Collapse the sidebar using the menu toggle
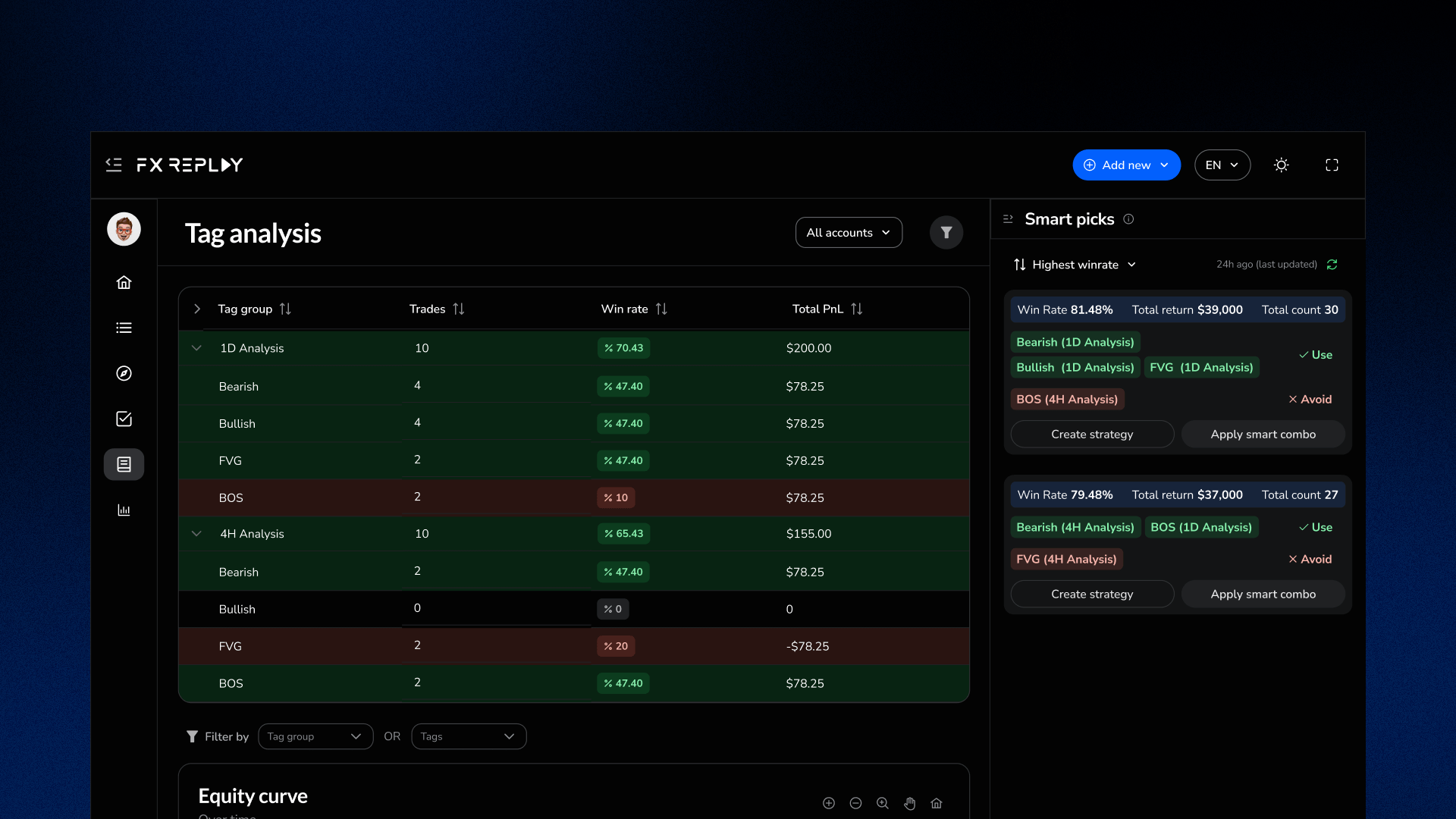The image size is (1456, 819). pos(114,165)
